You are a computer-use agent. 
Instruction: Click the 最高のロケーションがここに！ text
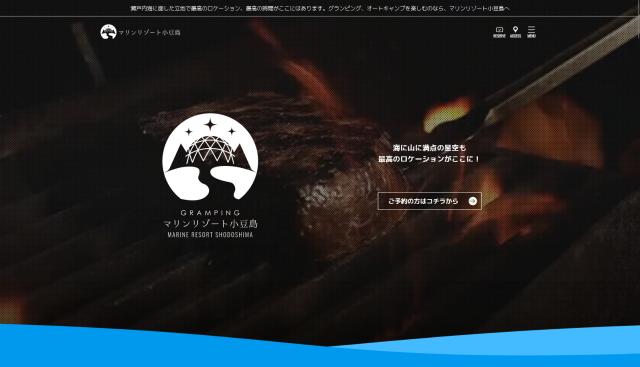[429, 159]
